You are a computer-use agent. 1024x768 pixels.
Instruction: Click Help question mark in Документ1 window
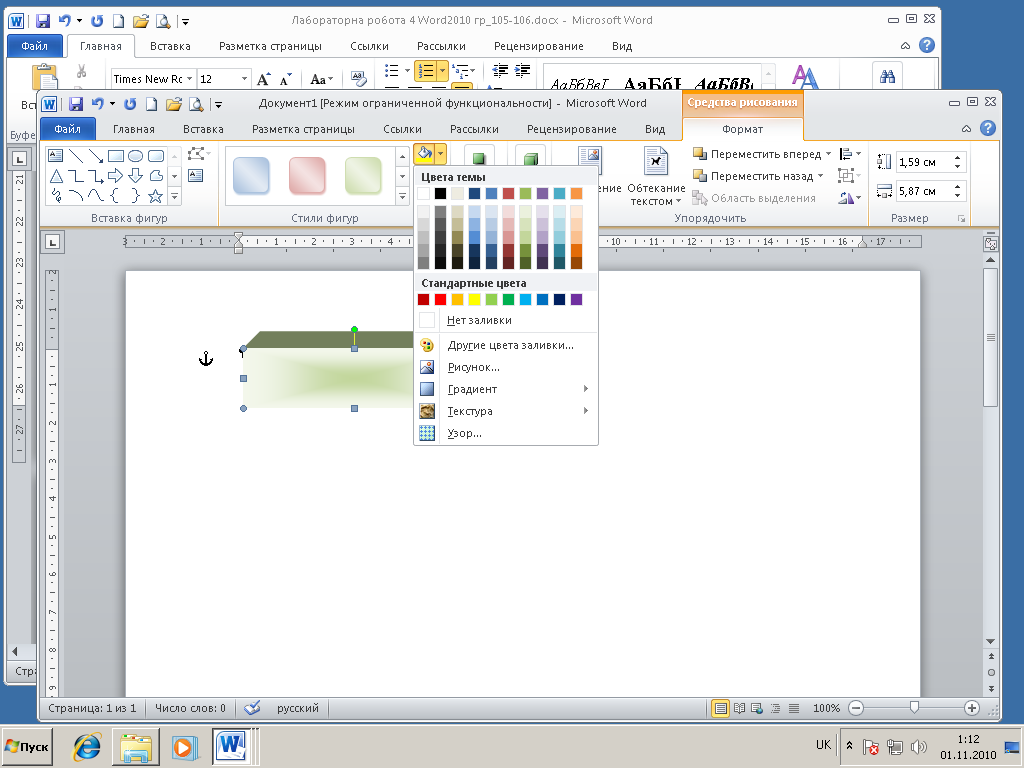tap(988, 128)
